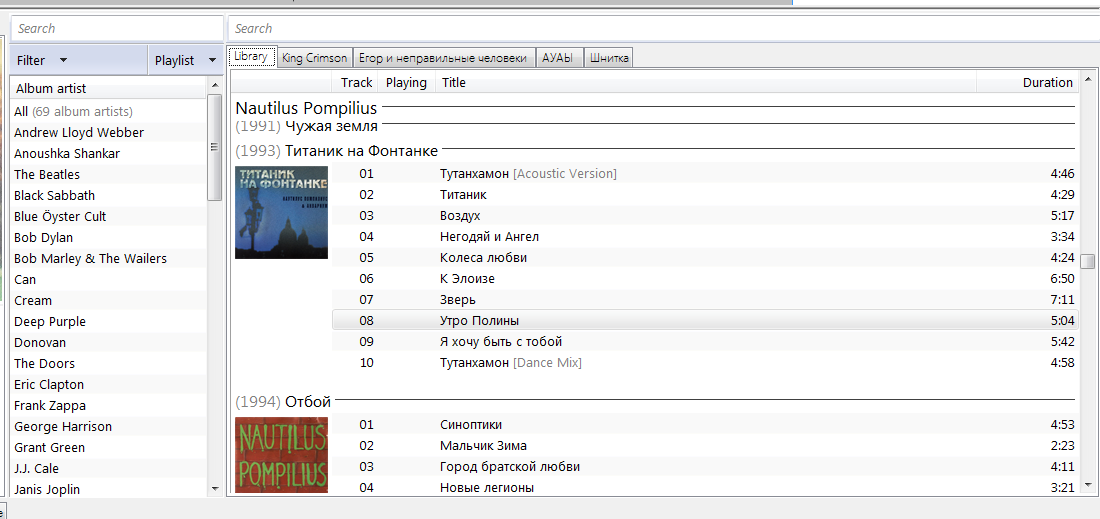Sort by the Duration column header
1100x519 pixels.
click(1028, 83)
